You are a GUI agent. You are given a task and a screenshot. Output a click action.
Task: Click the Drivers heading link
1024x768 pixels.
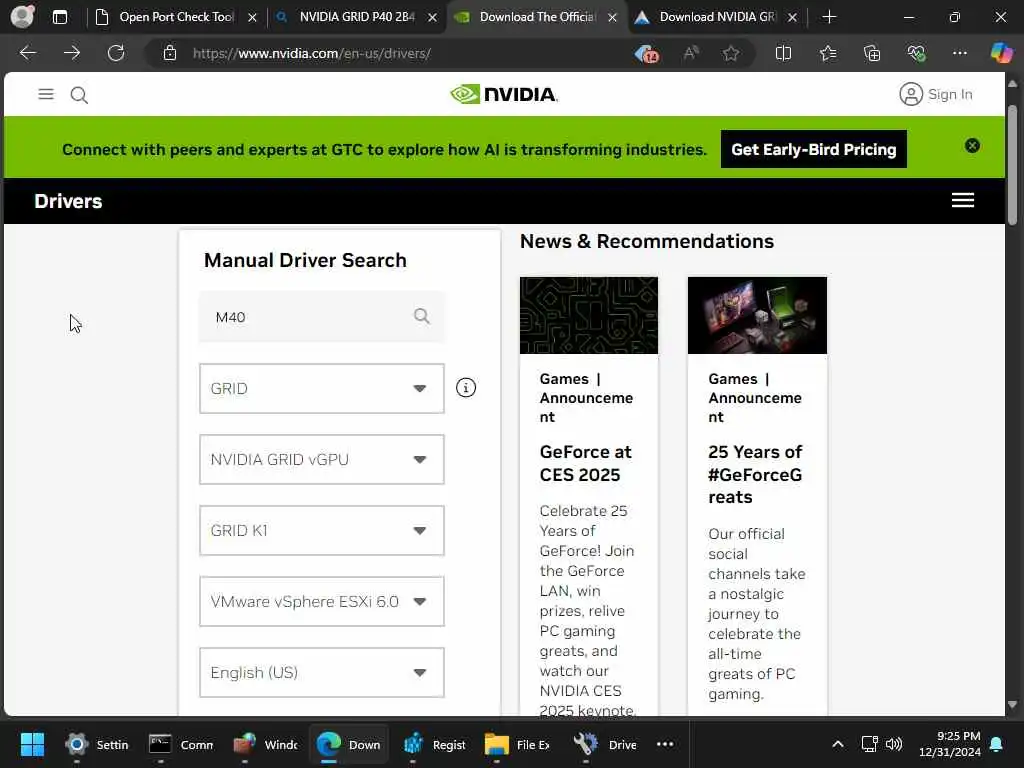(x=69, y=201)
